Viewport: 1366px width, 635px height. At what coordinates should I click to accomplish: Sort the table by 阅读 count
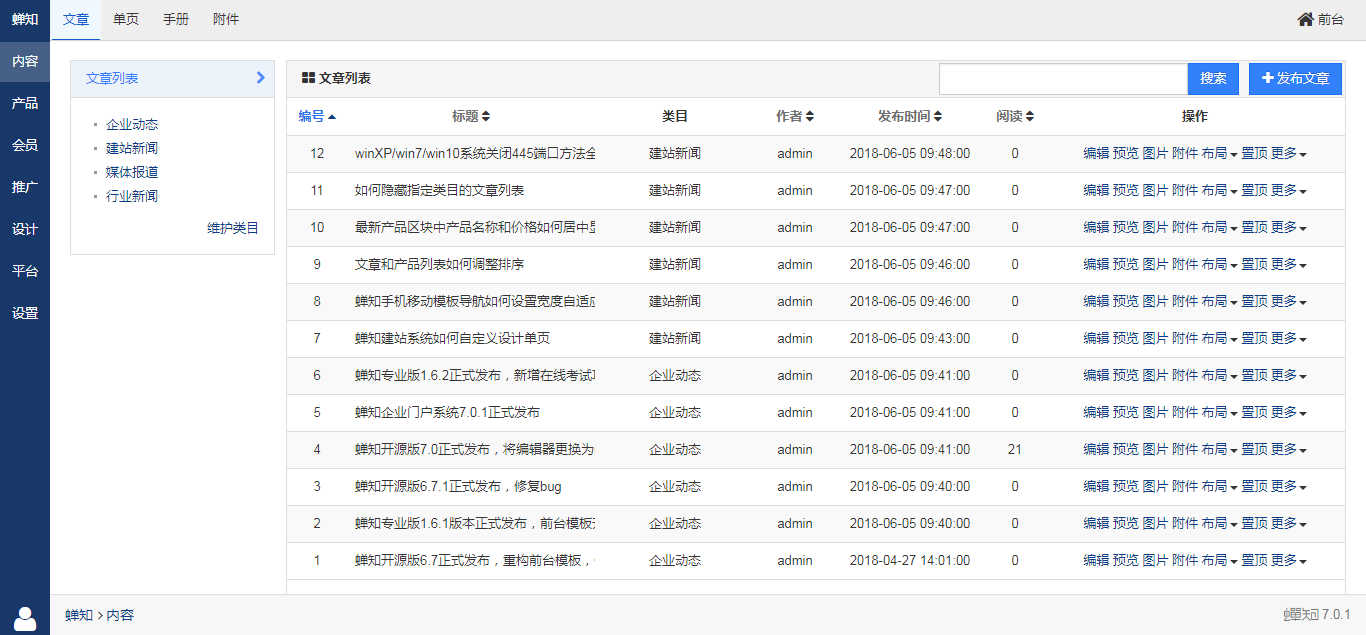pyautogui.click(x=1015, y=116)
